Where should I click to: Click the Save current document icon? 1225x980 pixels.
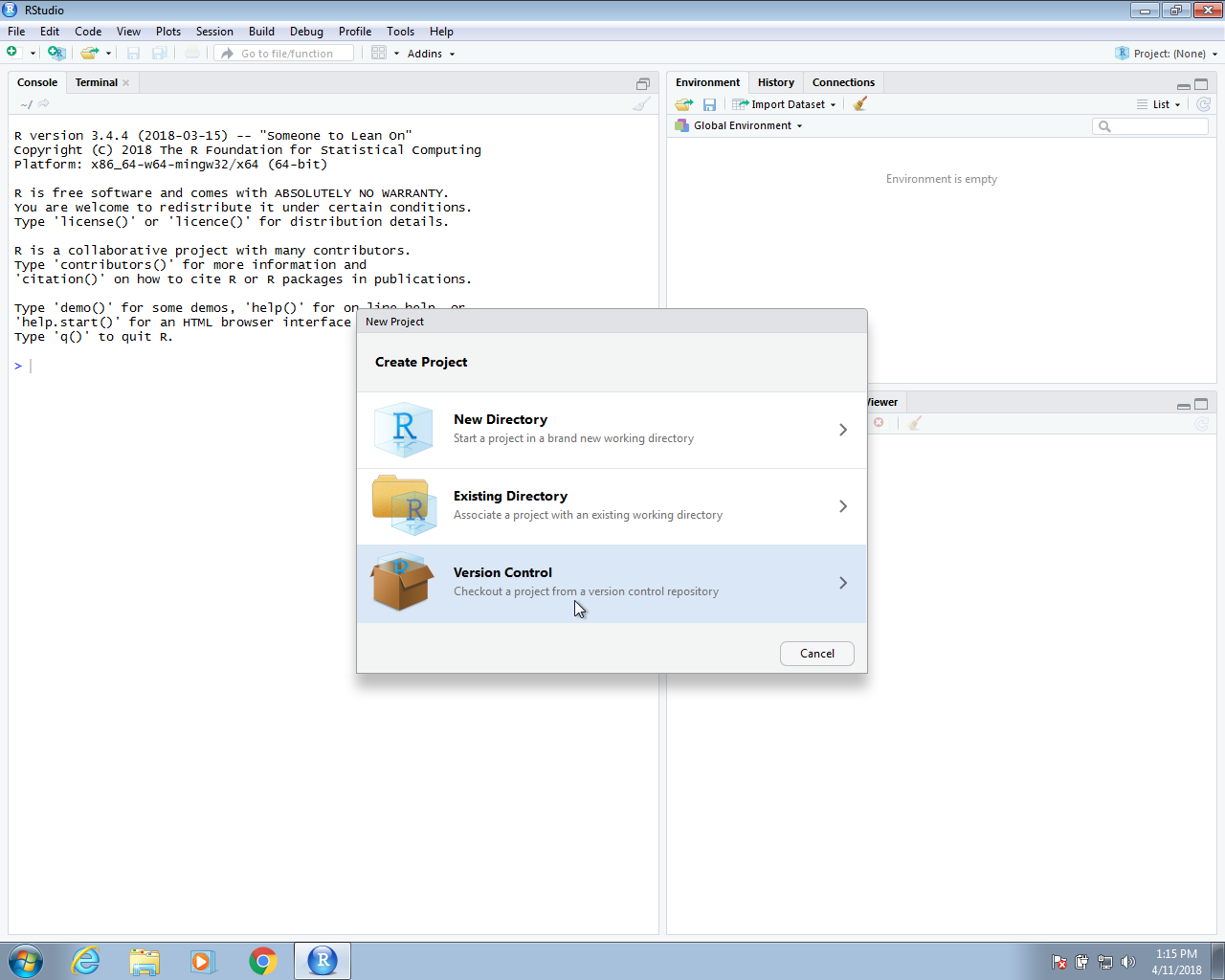pos(133,53)
